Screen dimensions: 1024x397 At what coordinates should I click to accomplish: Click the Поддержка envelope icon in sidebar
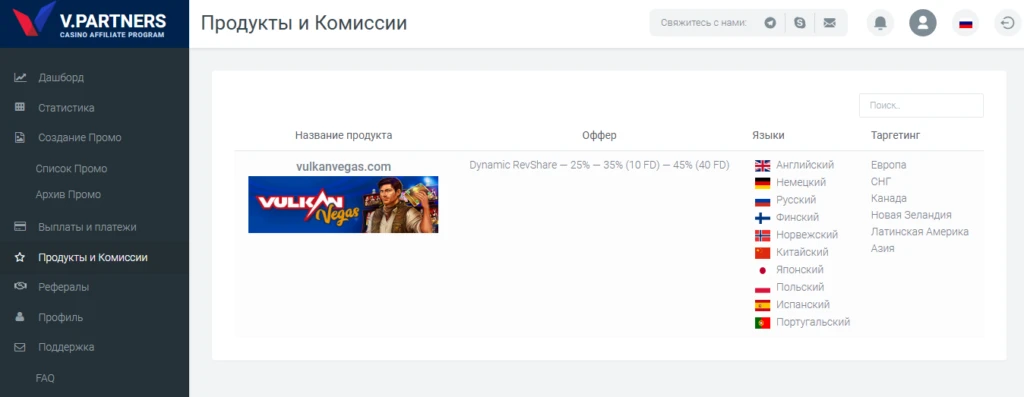coord(20,347)
